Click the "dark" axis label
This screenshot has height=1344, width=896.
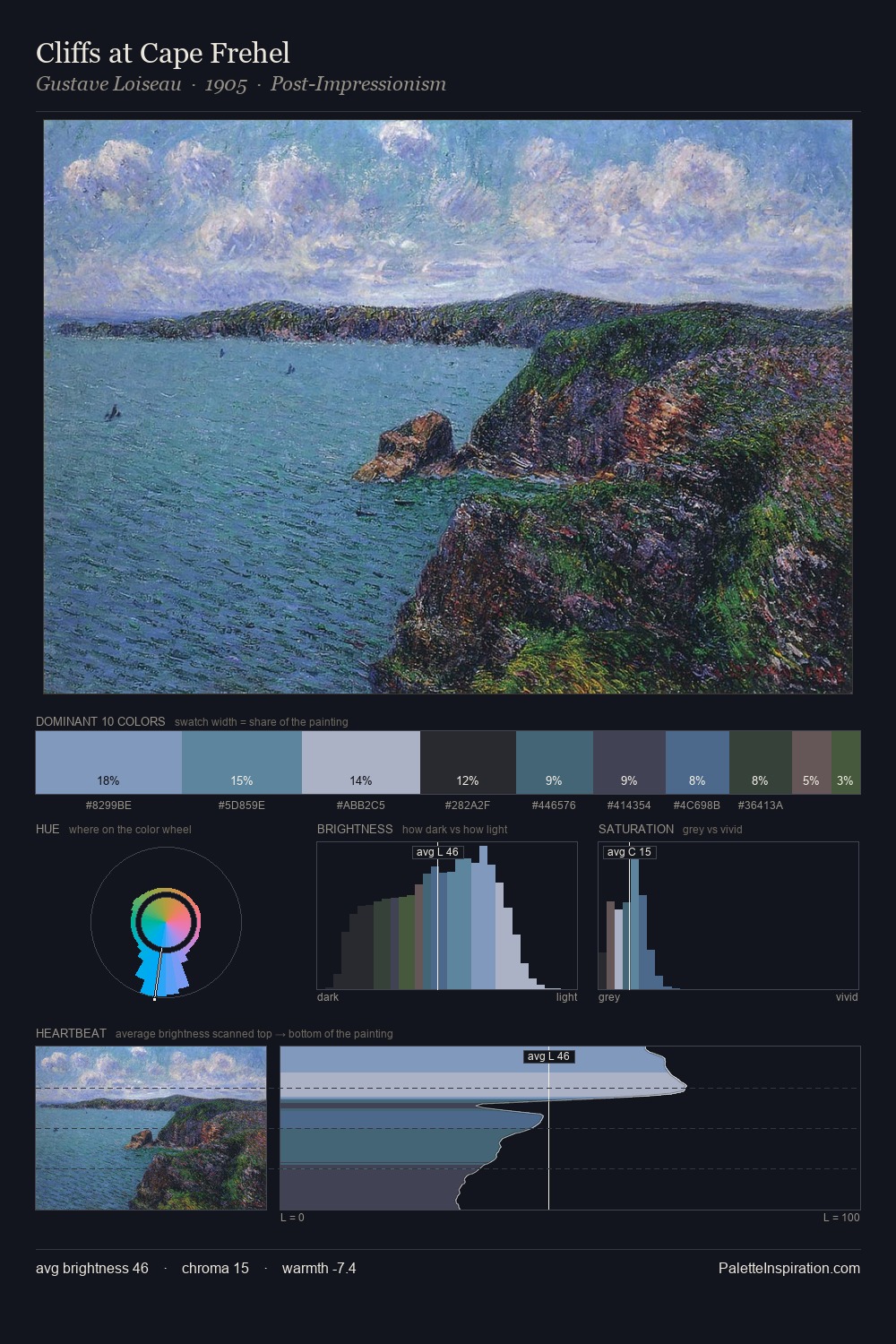(x=328, y=997)
